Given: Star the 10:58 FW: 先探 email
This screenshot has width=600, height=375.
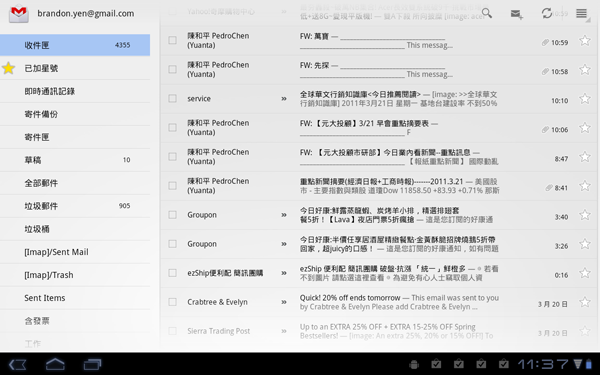Looking at the screenshot, I should pos(585,69).
